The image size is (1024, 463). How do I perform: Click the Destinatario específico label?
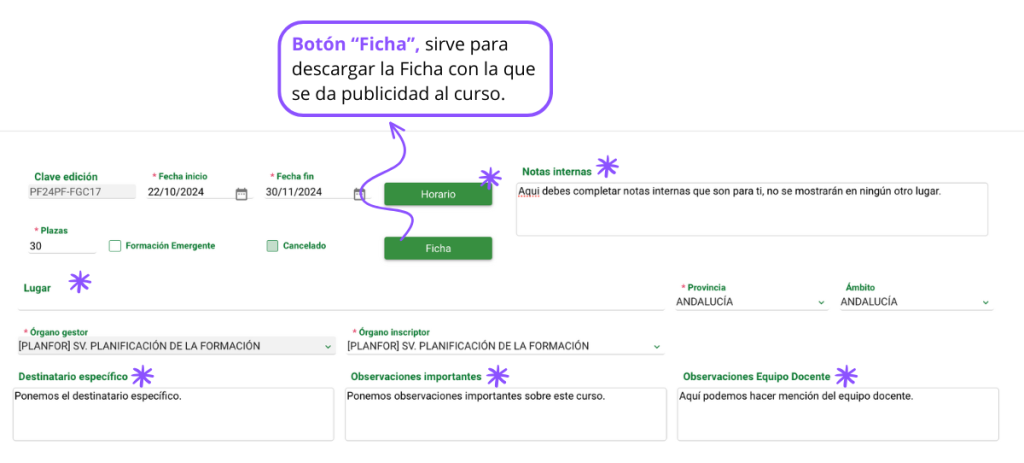pyautogui.click(x=73, y=377)
